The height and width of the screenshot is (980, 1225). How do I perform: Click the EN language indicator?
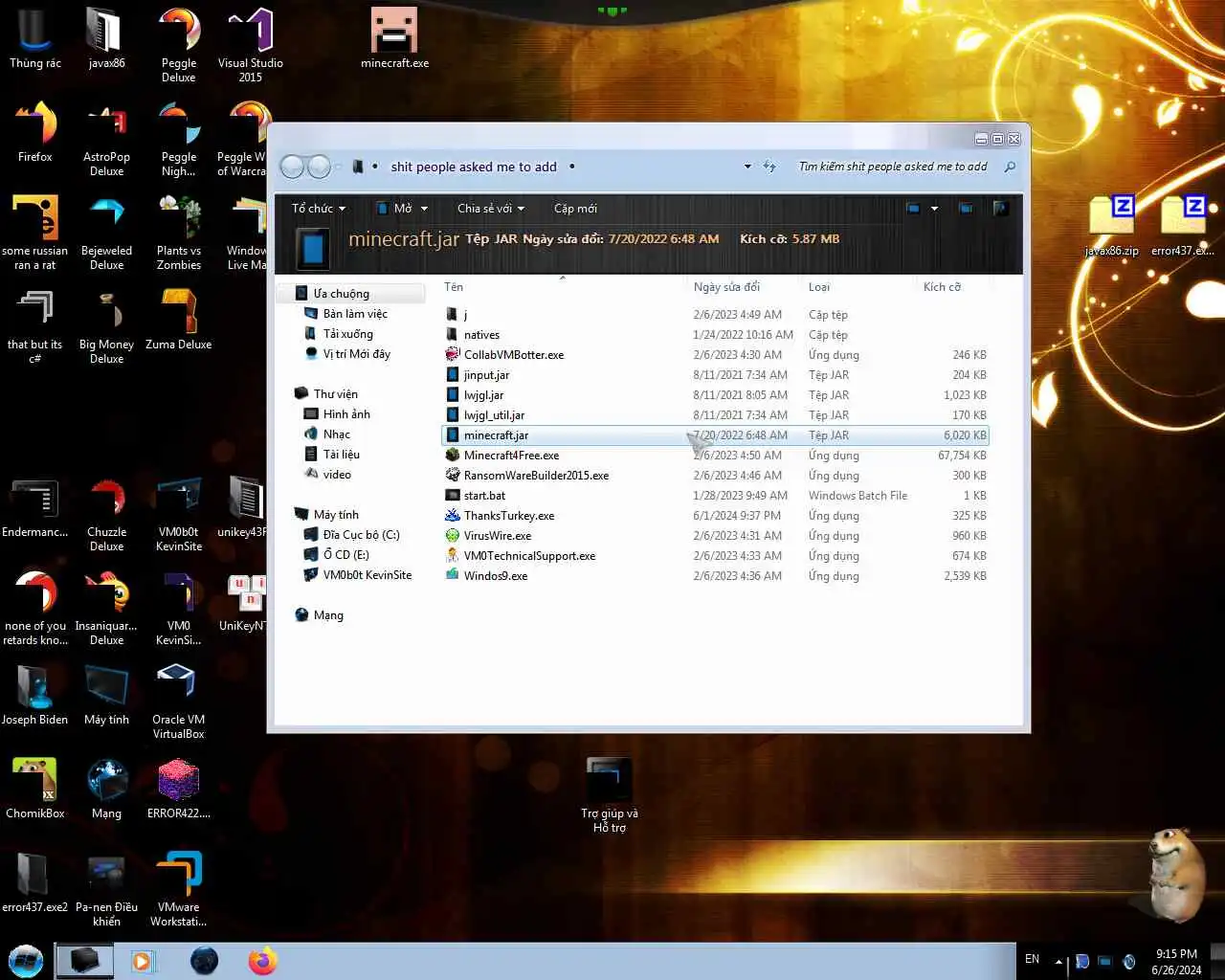(x=1032, y=959)
